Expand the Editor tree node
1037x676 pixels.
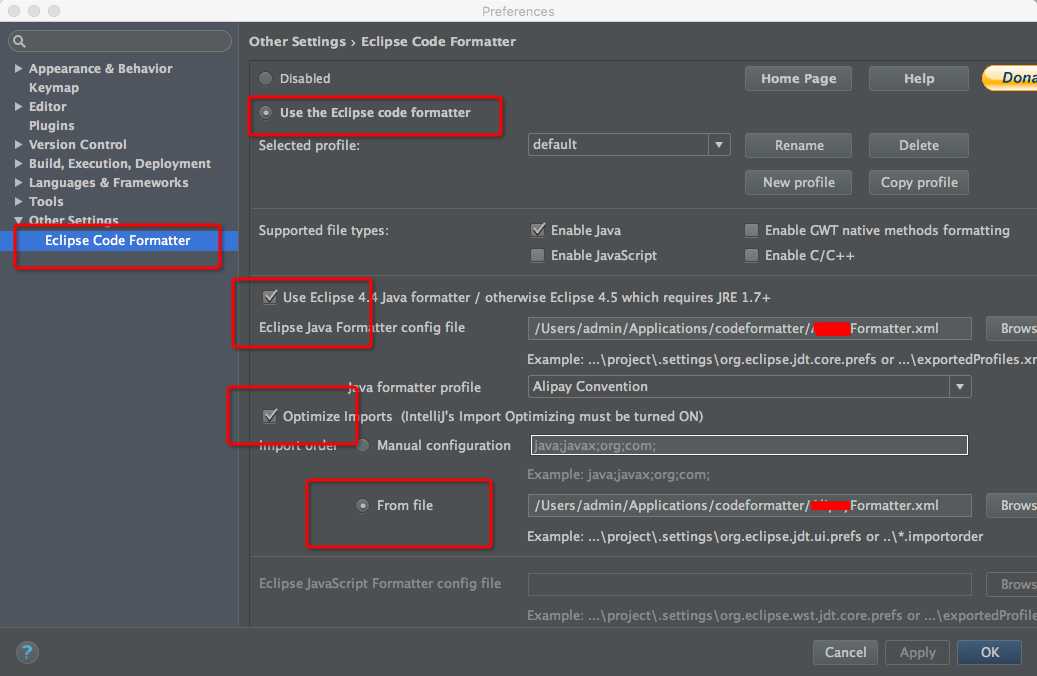[x=19, y=106]
